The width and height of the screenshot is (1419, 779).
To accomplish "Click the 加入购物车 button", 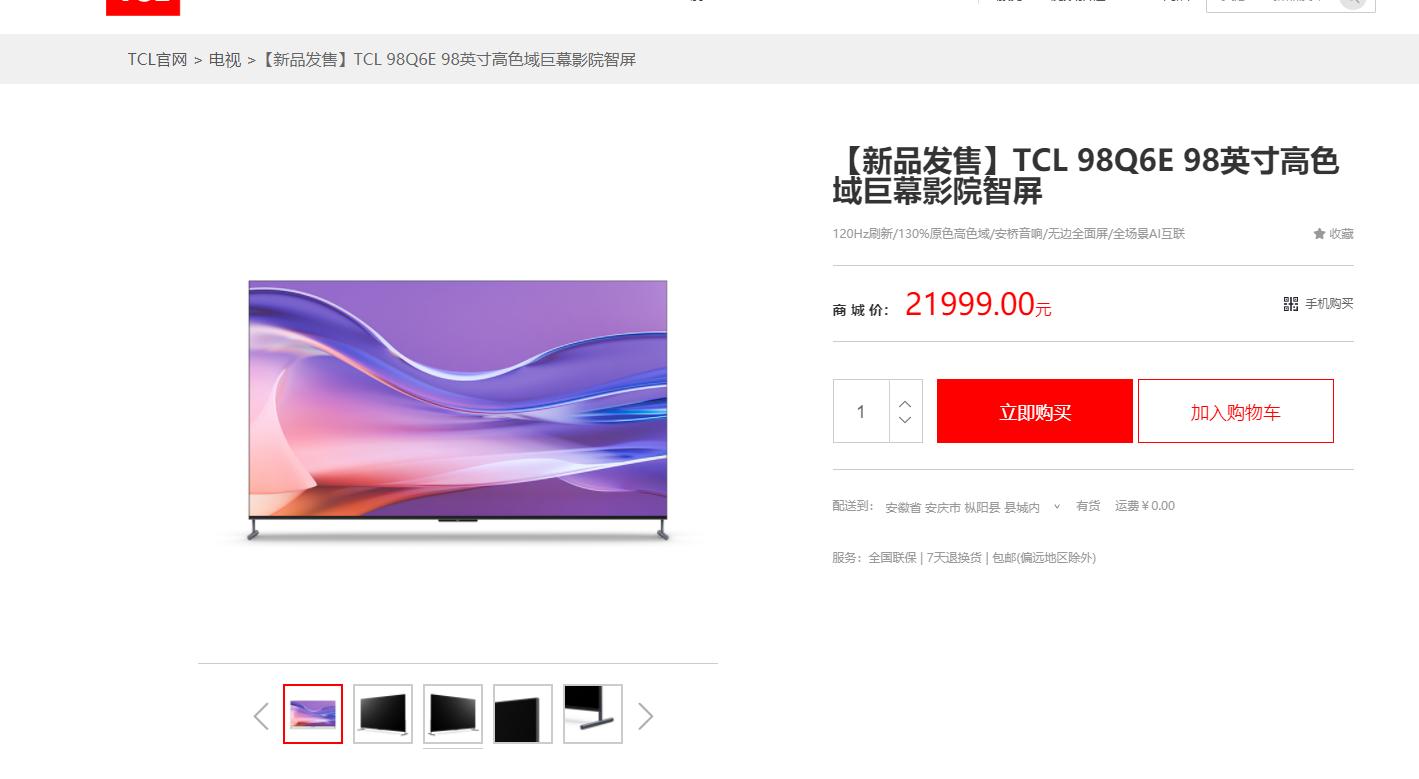I will pos(1236,411).
